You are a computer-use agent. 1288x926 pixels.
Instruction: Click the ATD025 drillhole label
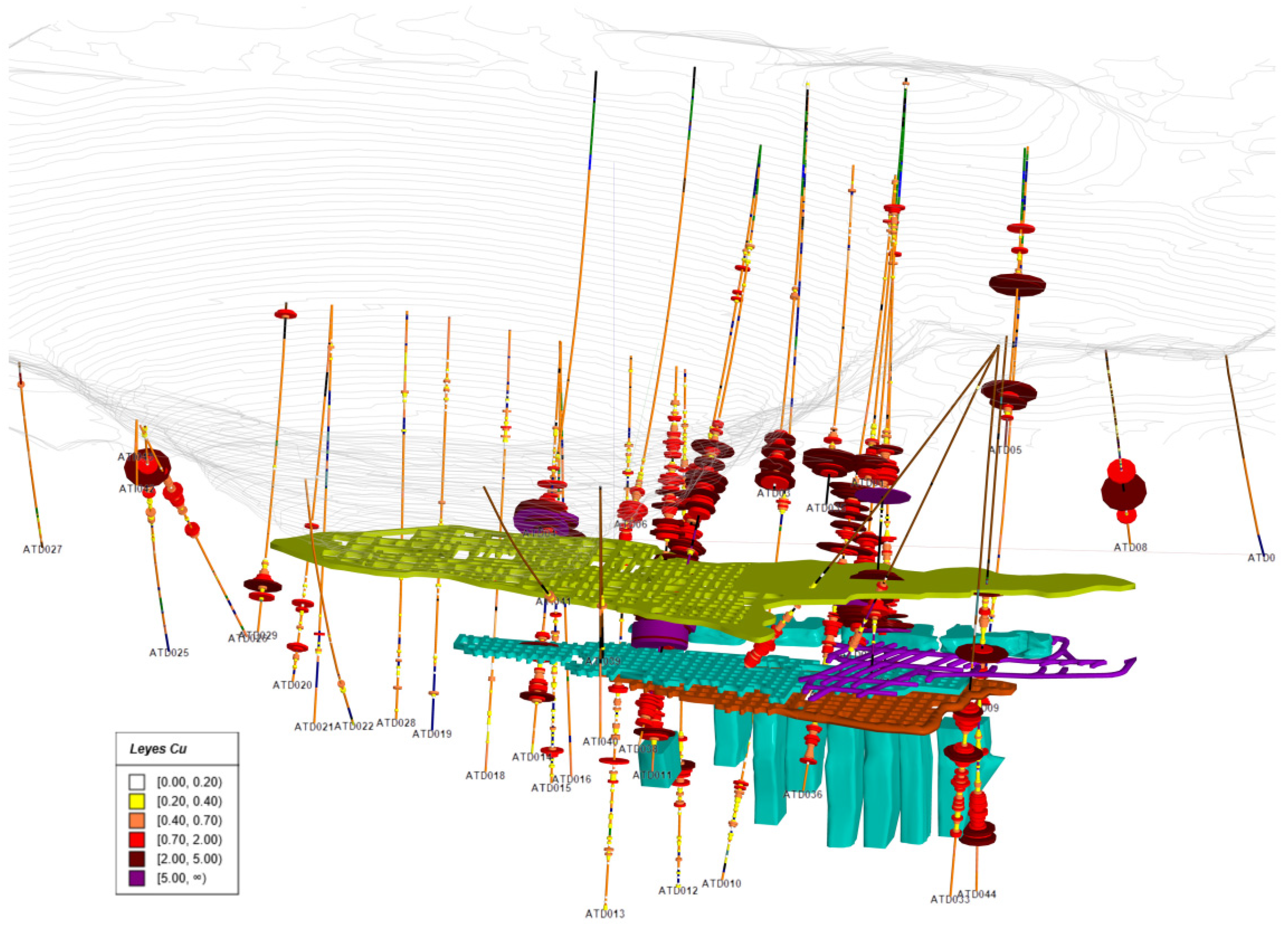pyautogui.click(x=169, y=653)
